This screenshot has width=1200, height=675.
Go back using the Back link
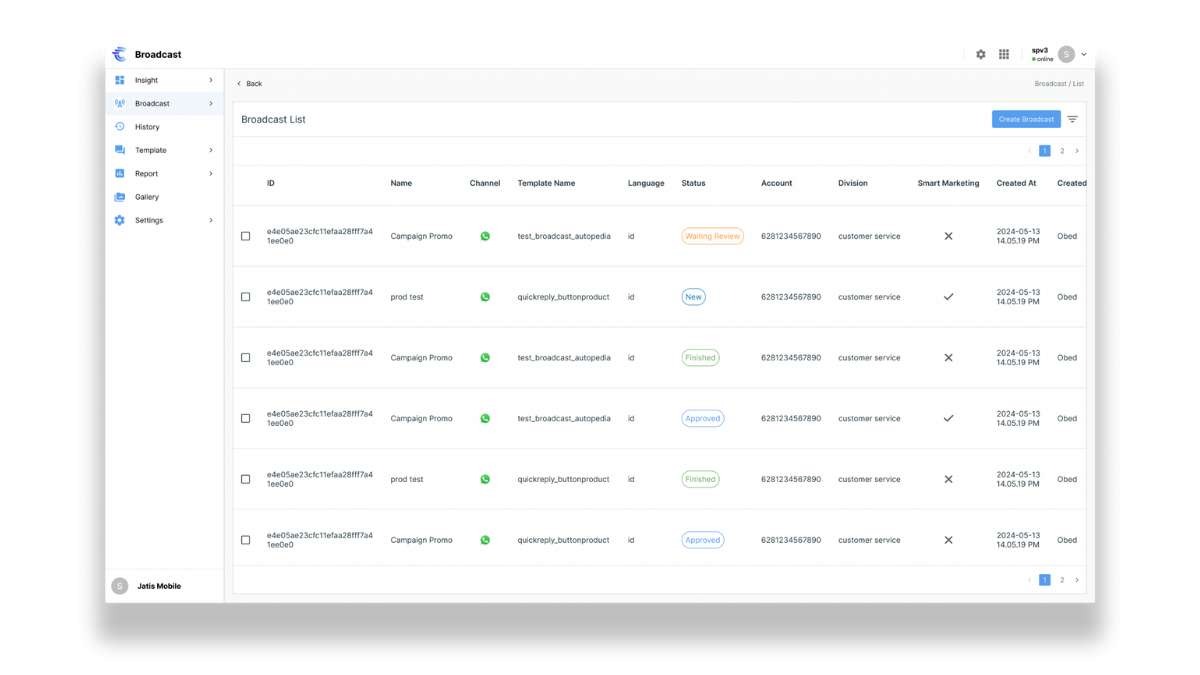pos(249,84)
